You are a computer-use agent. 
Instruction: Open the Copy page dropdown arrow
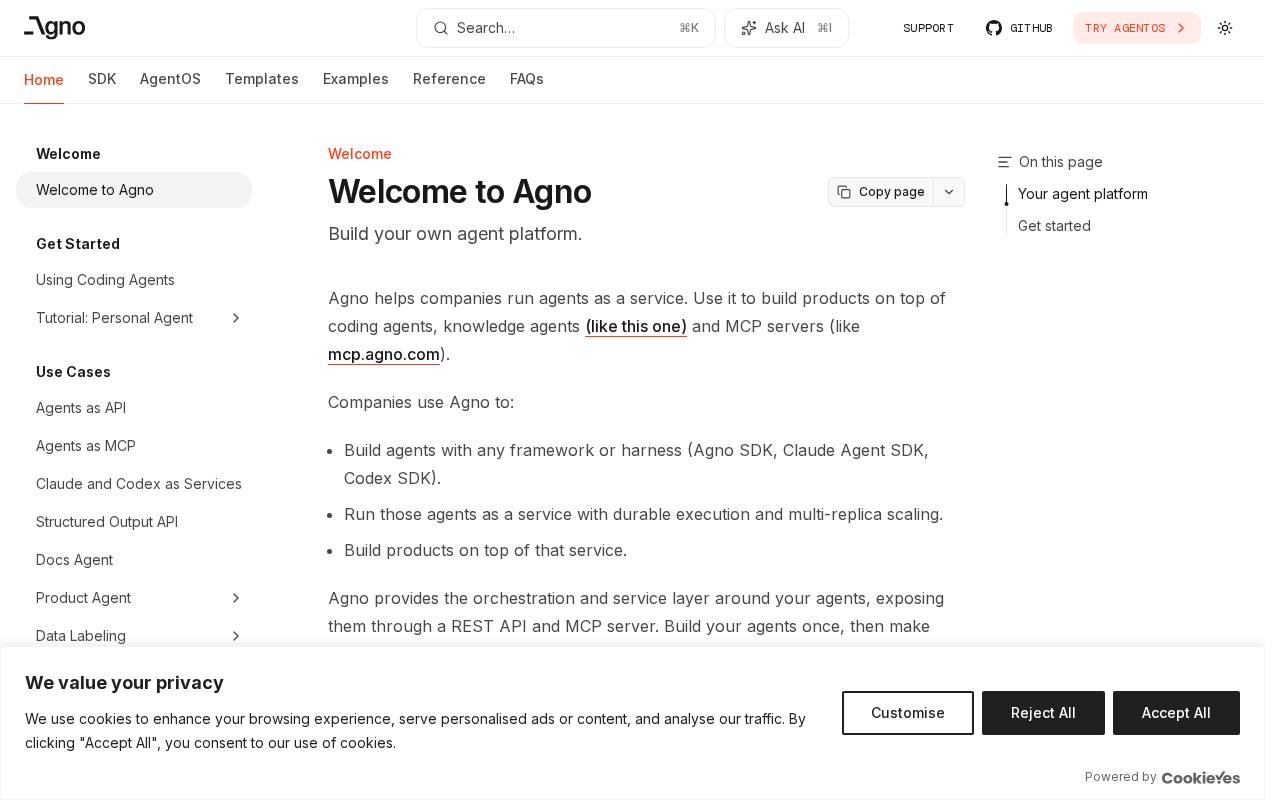(949, 192)
